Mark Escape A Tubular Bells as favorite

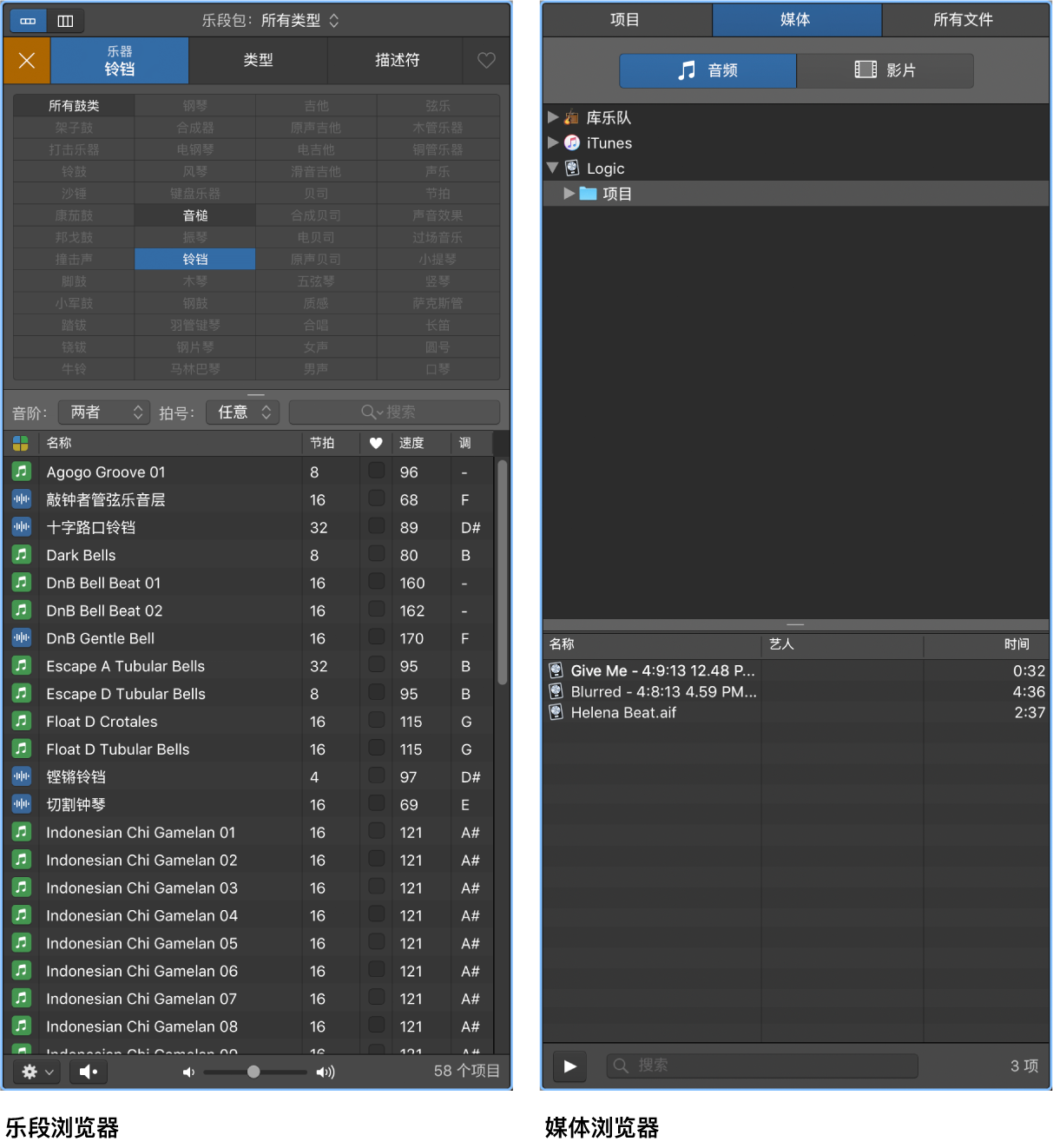[376, 665]
